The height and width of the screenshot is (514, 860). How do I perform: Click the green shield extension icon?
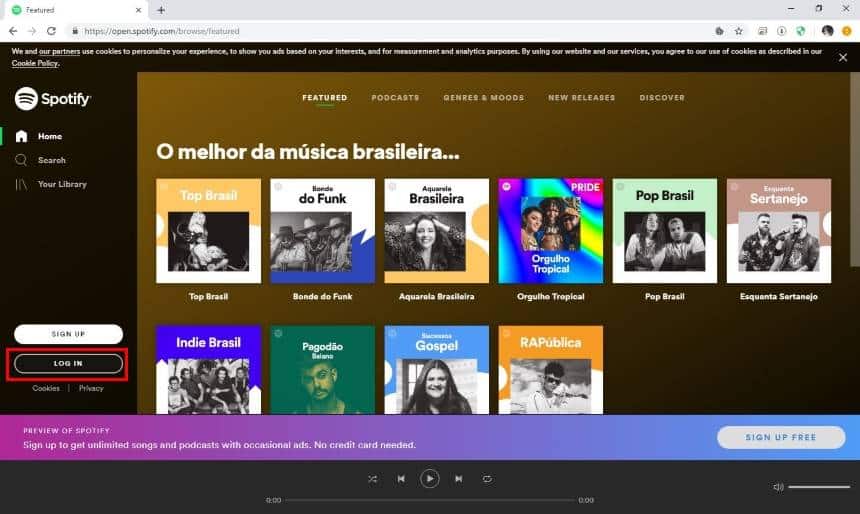click(801, 31)
